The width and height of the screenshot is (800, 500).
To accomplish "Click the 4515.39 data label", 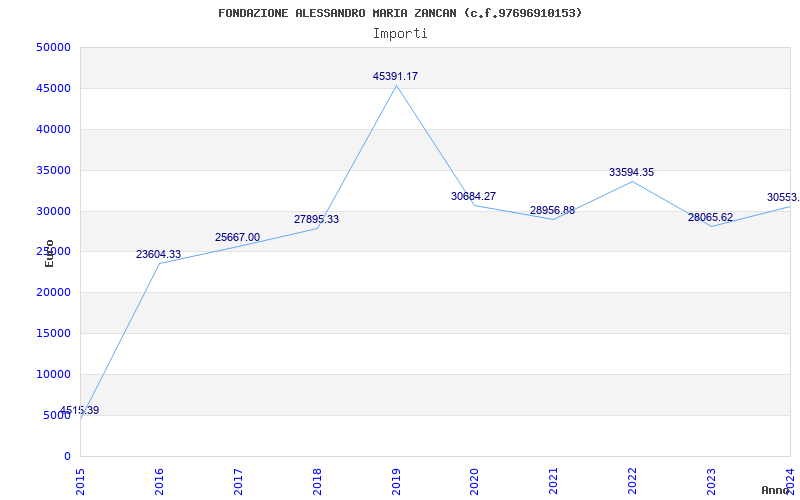I will [x=80, y=410].
